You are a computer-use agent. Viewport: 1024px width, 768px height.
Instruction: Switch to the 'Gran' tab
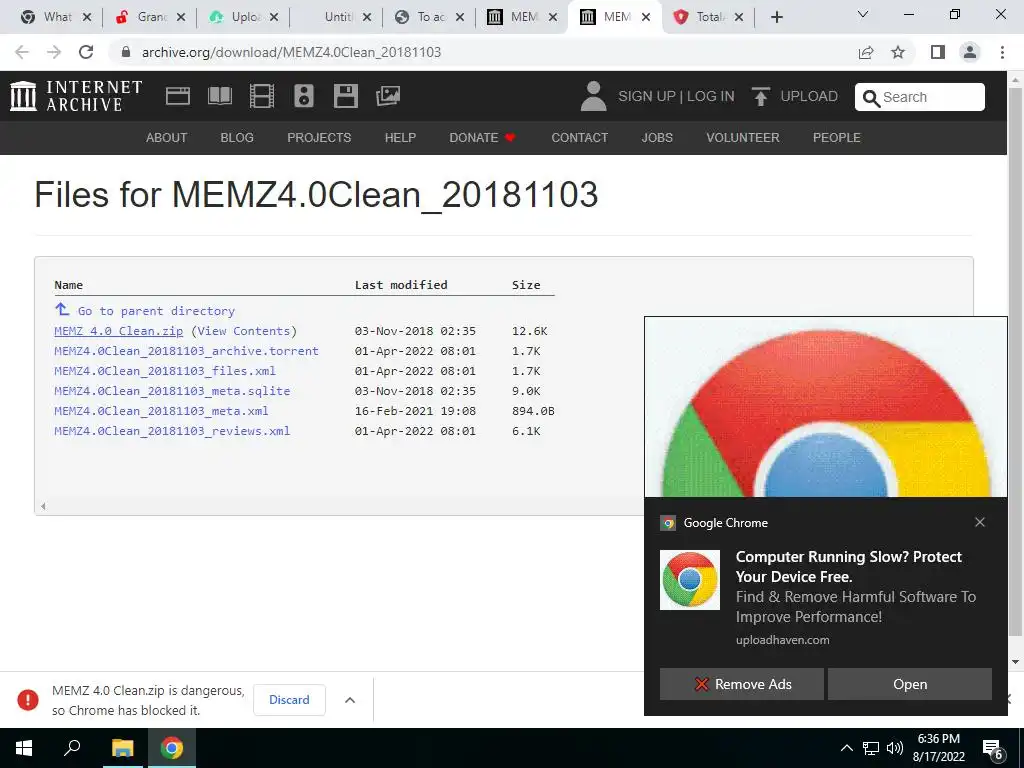coord(151,17)
